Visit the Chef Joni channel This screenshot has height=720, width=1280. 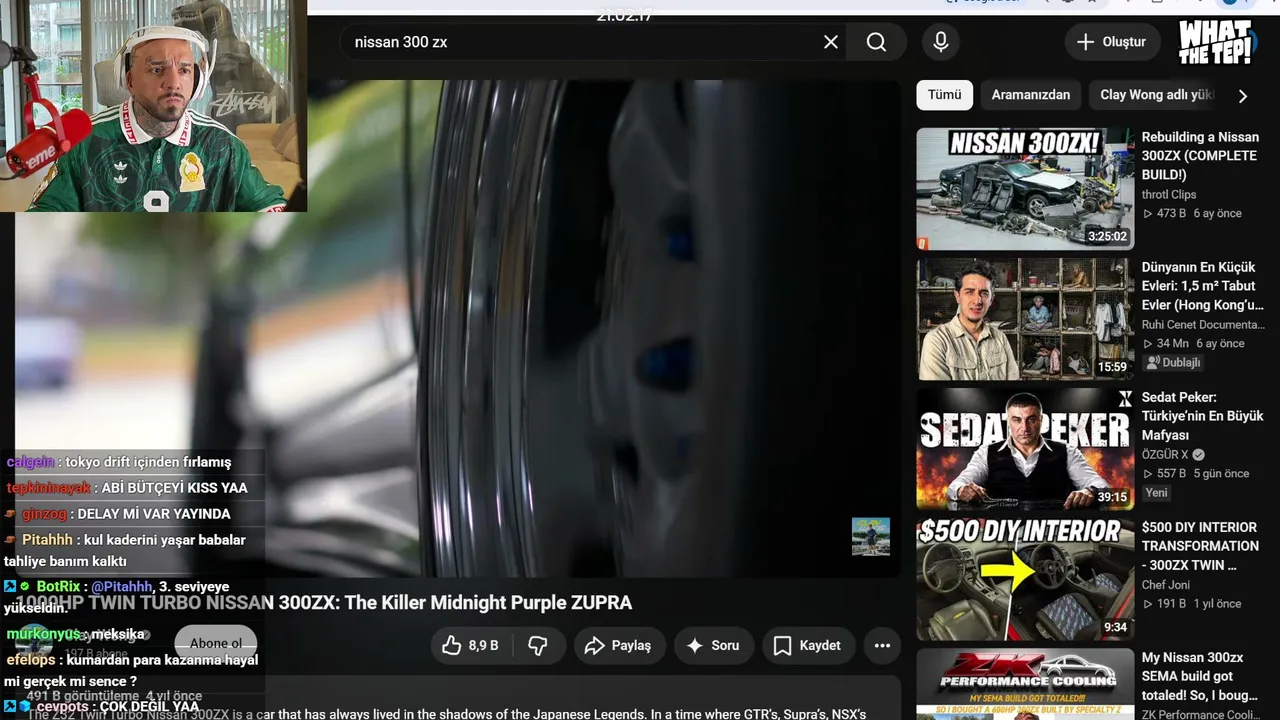(1166, 585)
